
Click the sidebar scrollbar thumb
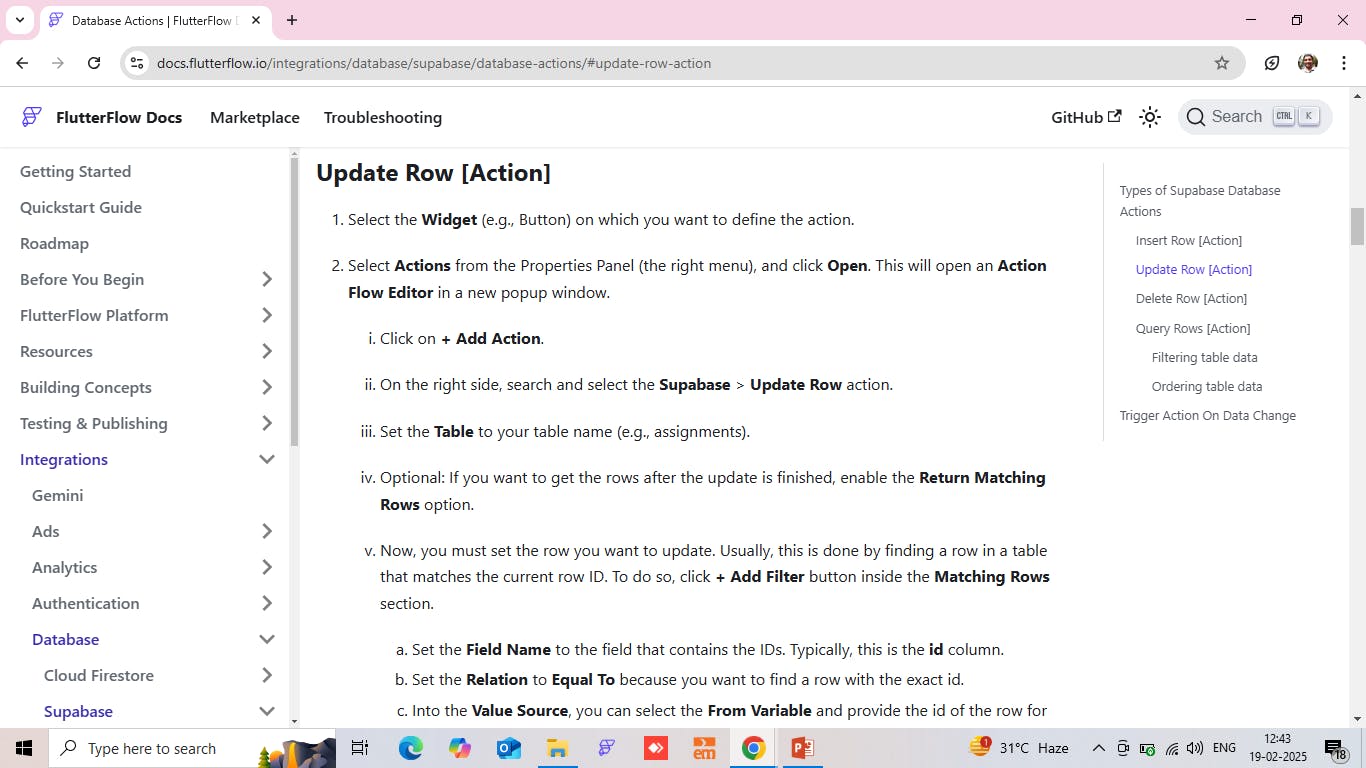(x=294, y=302)
